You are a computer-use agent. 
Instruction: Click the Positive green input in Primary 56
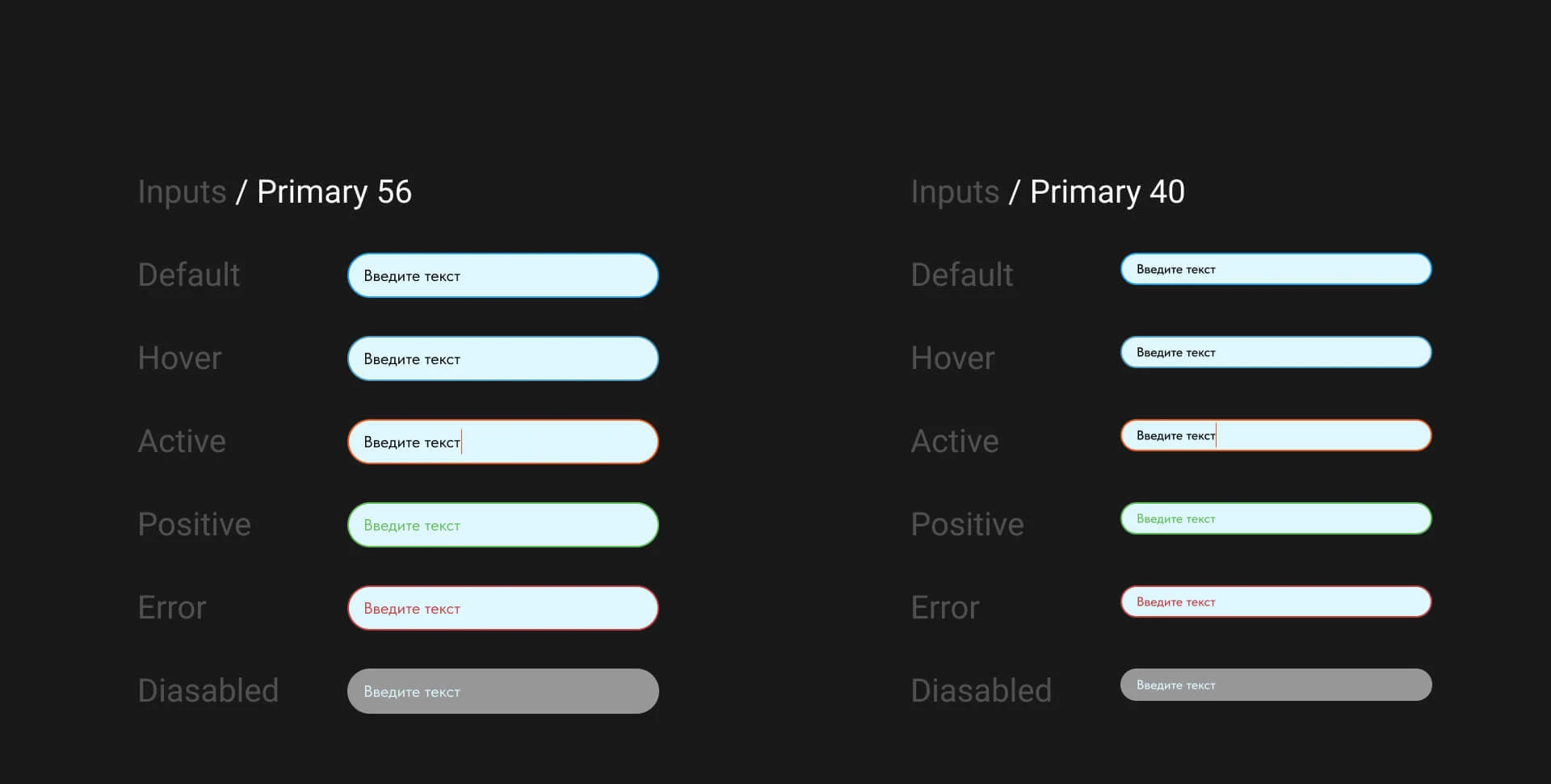point(502,525)
